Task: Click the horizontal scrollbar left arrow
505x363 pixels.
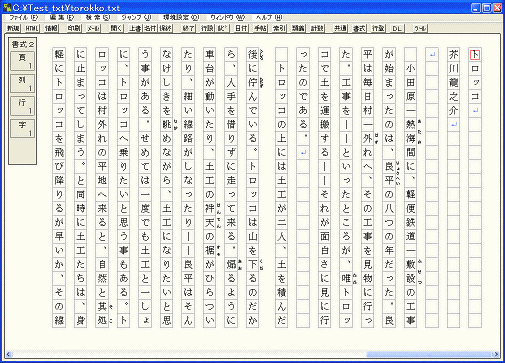Action: (x=9, y=354)
